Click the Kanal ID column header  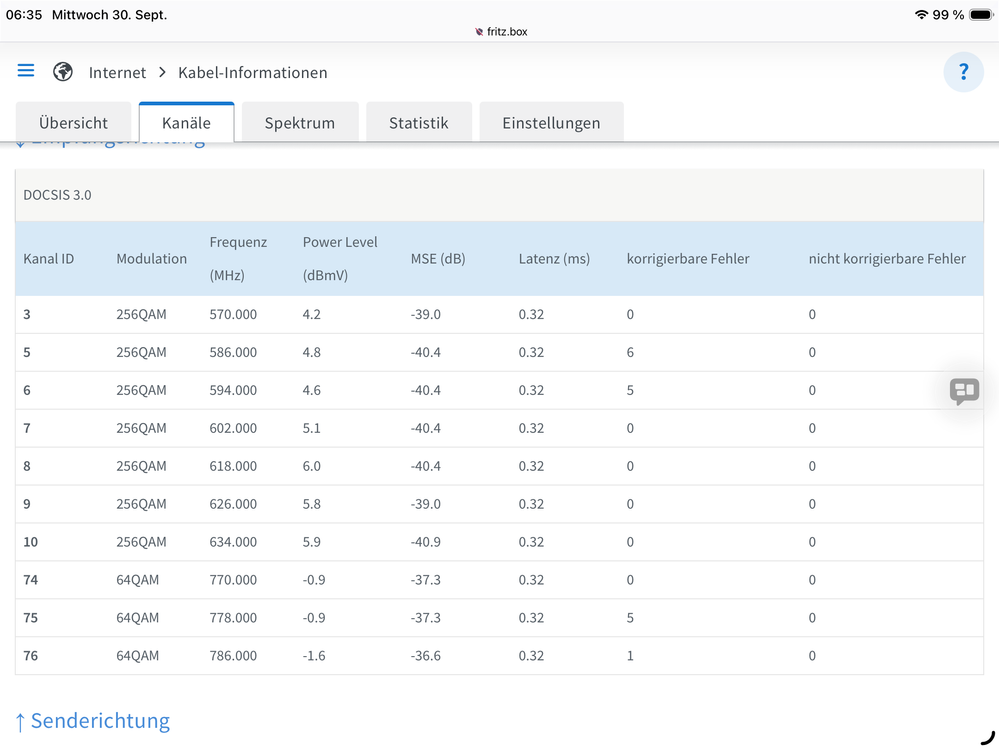coord(48,259)
